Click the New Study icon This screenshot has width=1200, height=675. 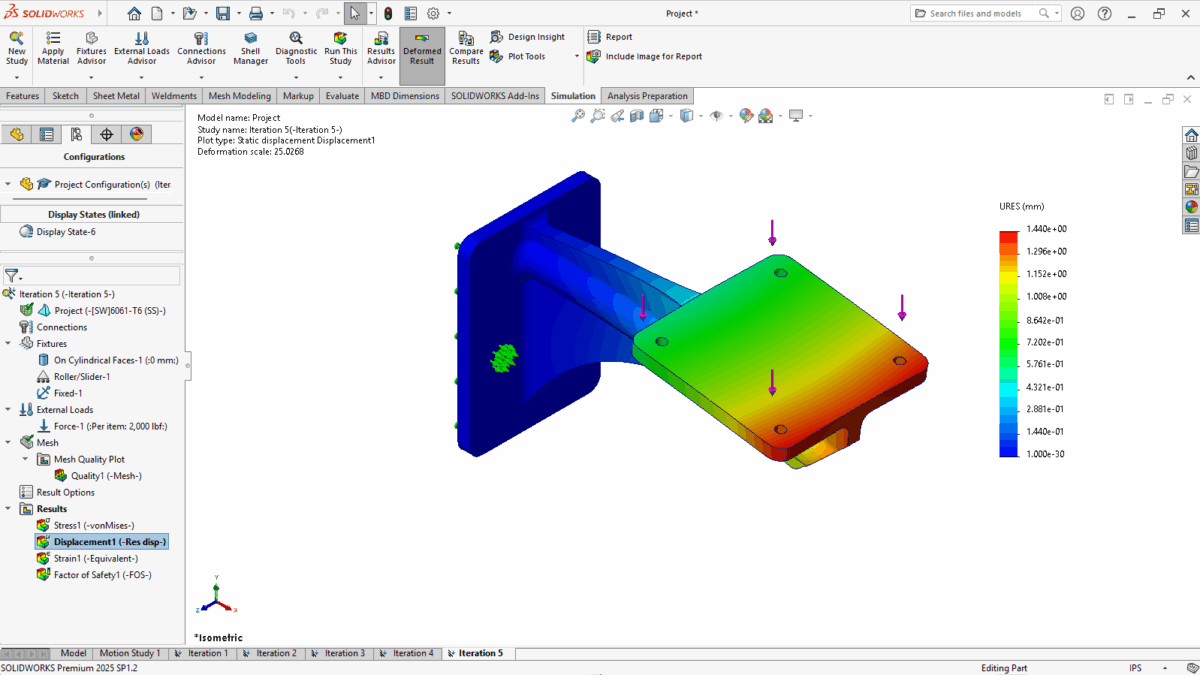tap(16, 38)
